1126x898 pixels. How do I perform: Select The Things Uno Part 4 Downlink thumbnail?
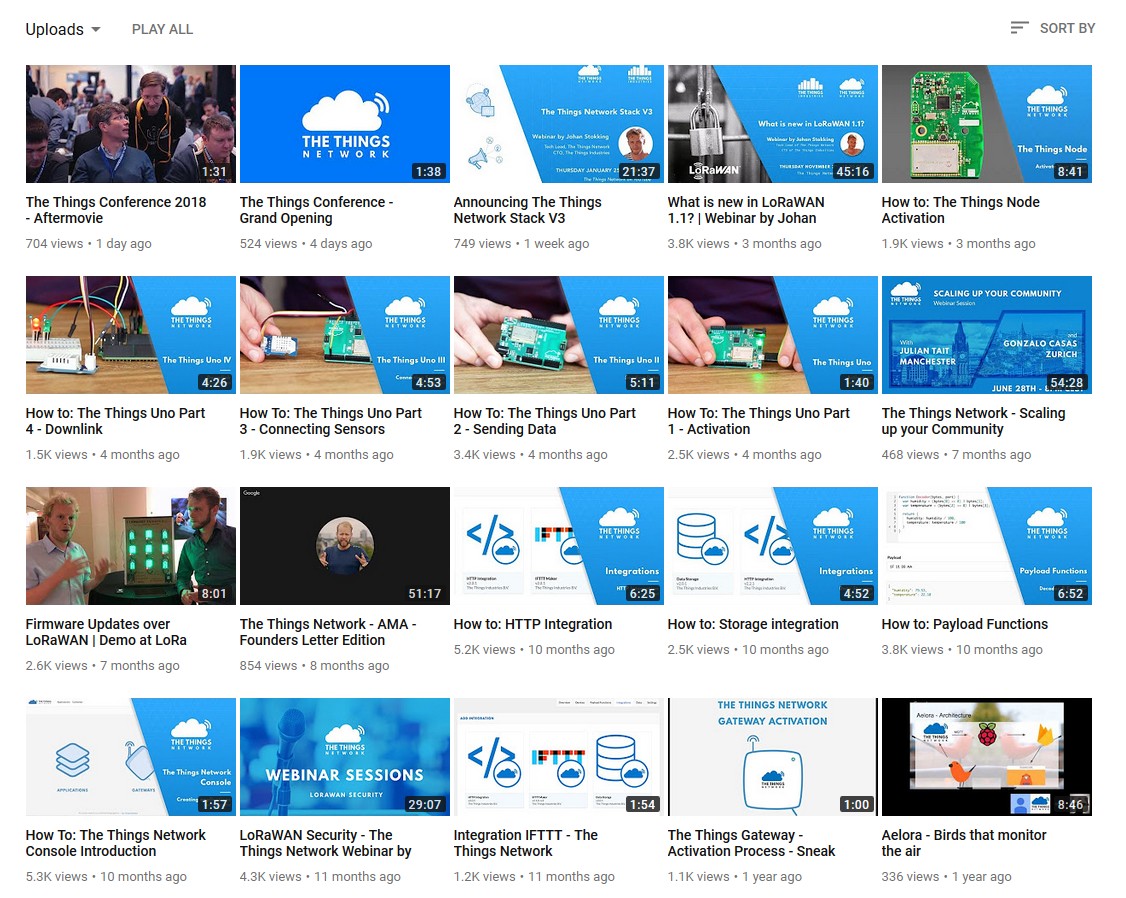coord(131,335)
